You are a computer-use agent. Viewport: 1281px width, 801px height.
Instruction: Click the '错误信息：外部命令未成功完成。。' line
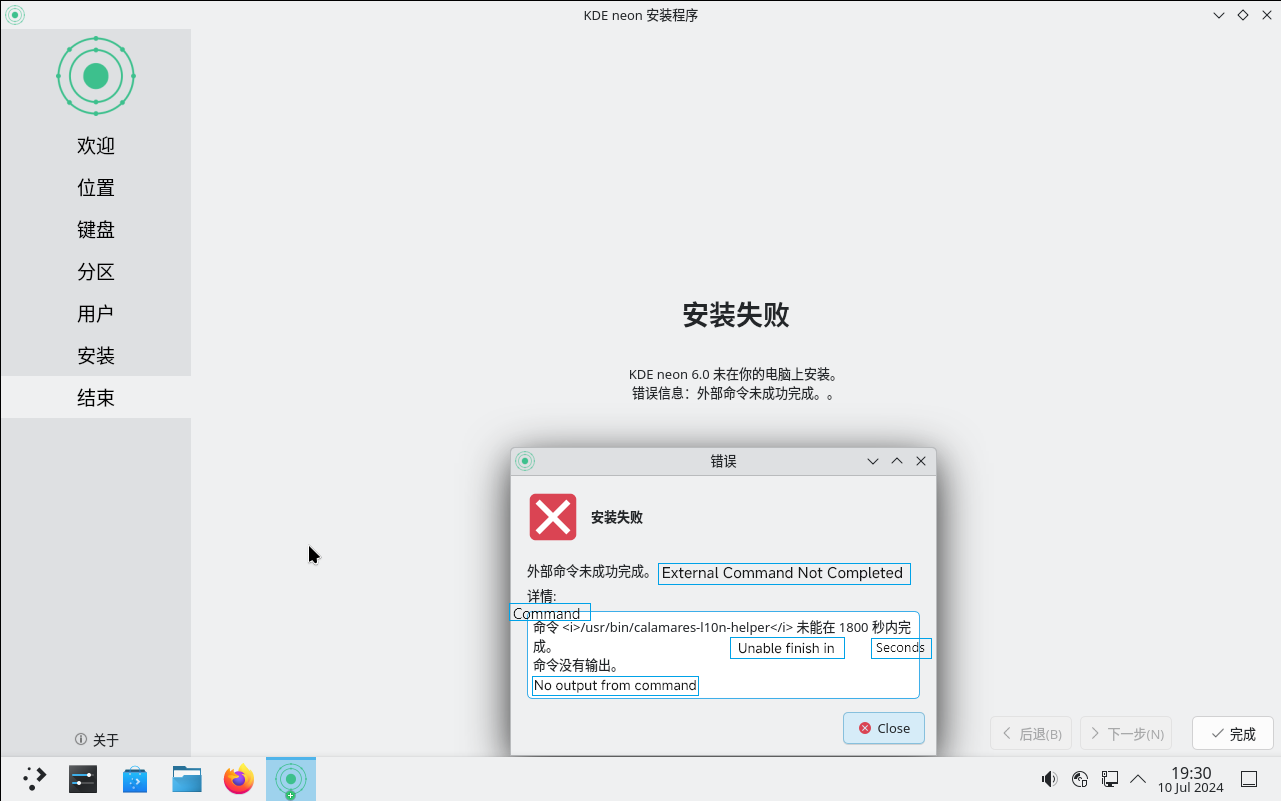tap(736, 394)
